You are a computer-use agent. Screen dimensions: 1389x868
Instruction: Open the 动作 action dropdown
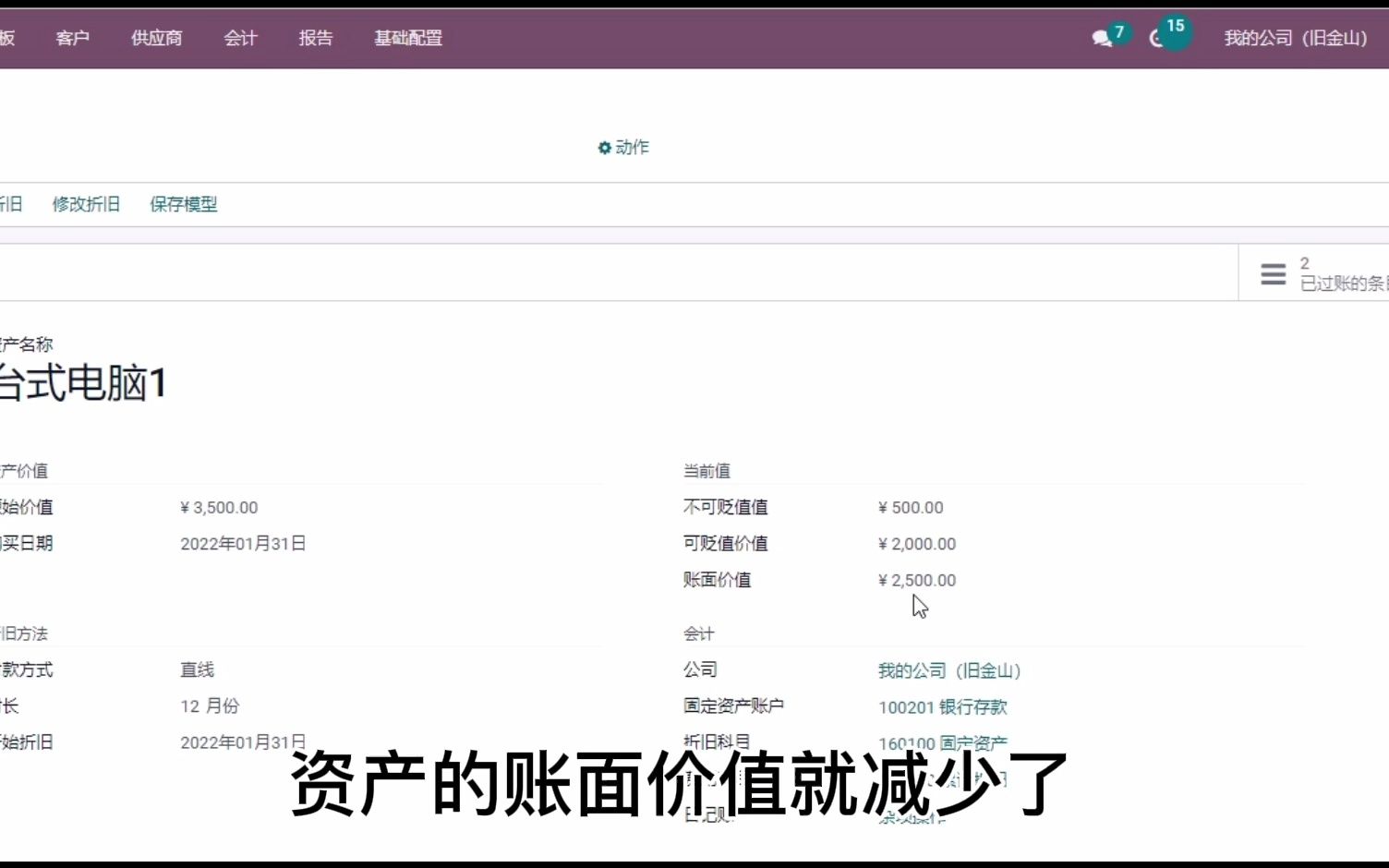tap(623, 148)
